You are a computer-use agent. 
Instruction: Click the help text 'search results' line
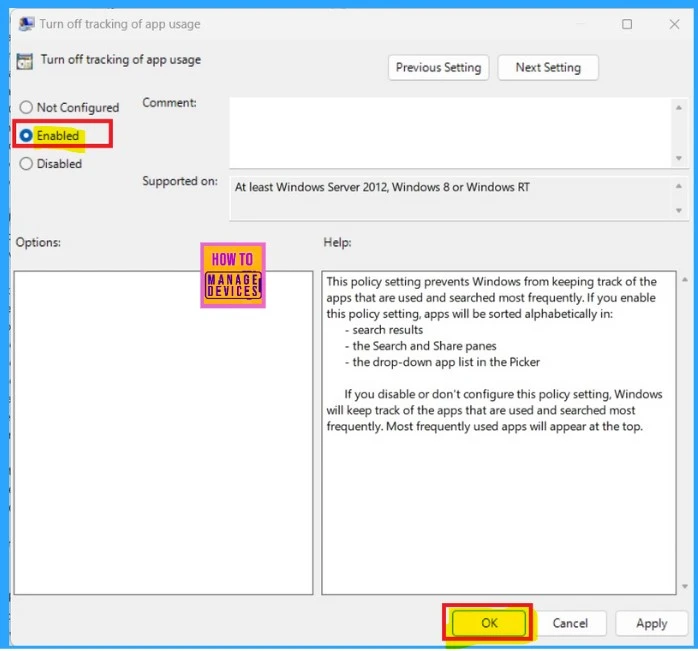click(x=387, y=330)
